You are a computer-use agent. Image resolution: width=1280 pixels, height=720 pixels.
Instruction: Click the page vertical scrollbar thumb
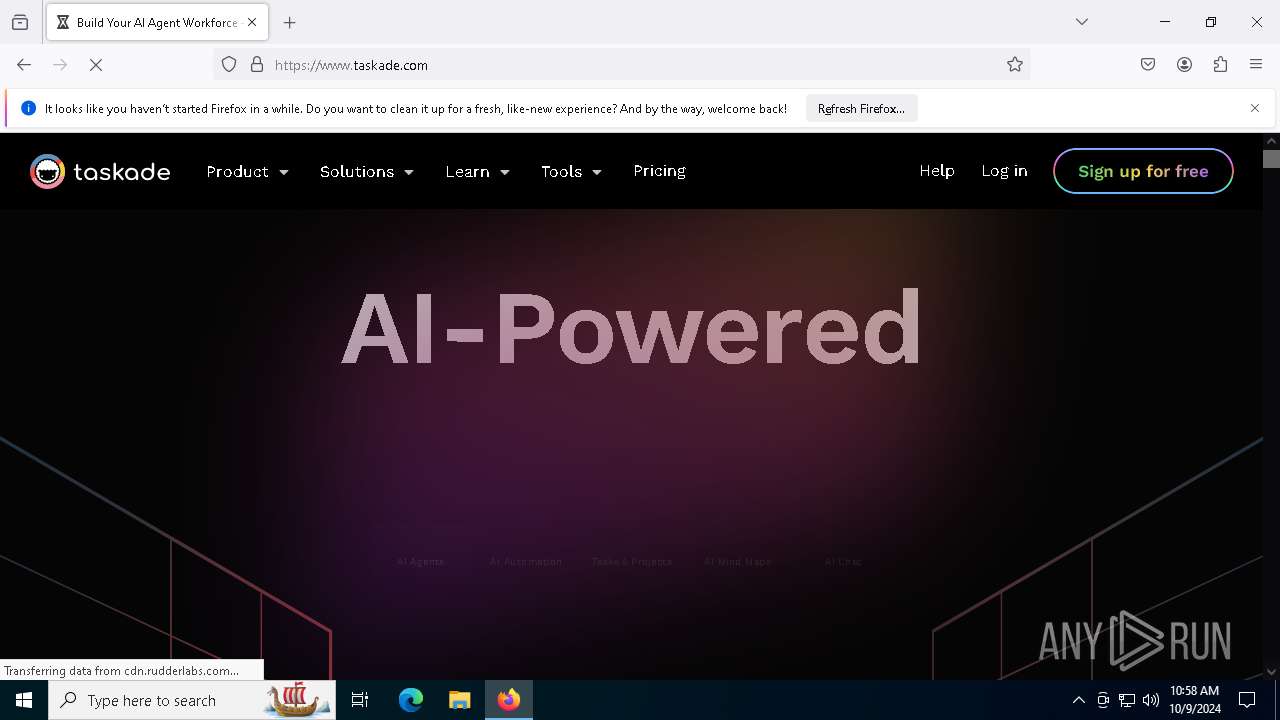[1271, 159]
